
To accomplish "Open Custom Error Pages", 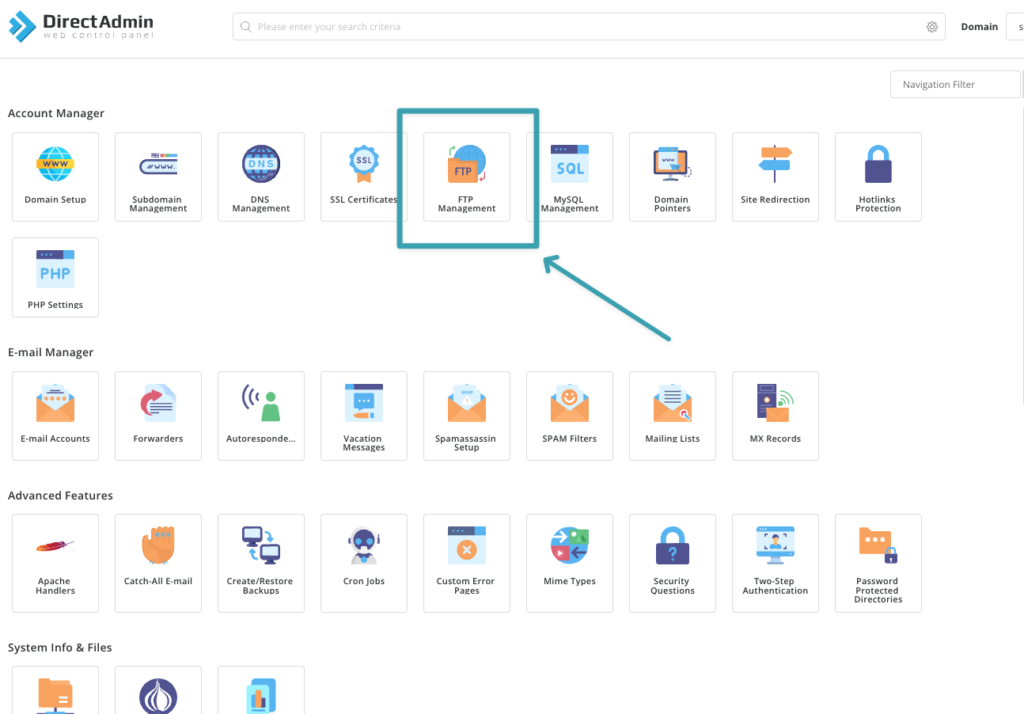I will (467, 563).
